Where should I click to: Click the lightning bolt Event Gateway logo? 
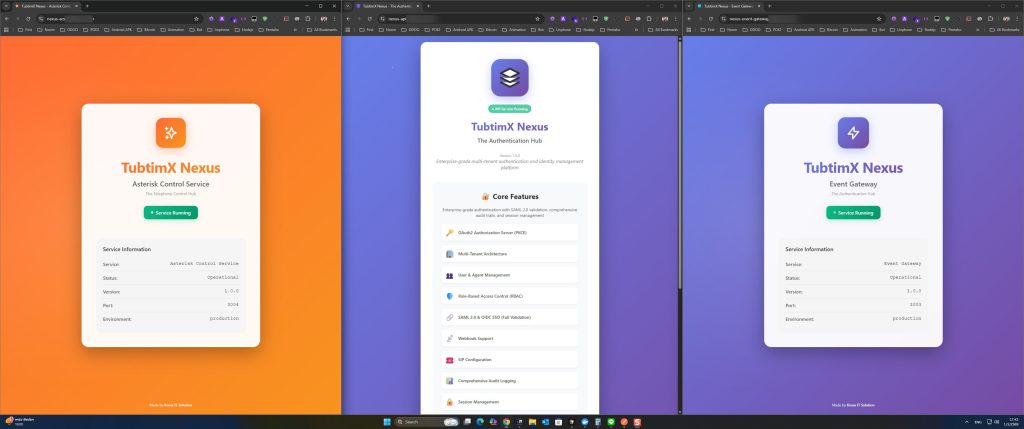click(853, 133)
